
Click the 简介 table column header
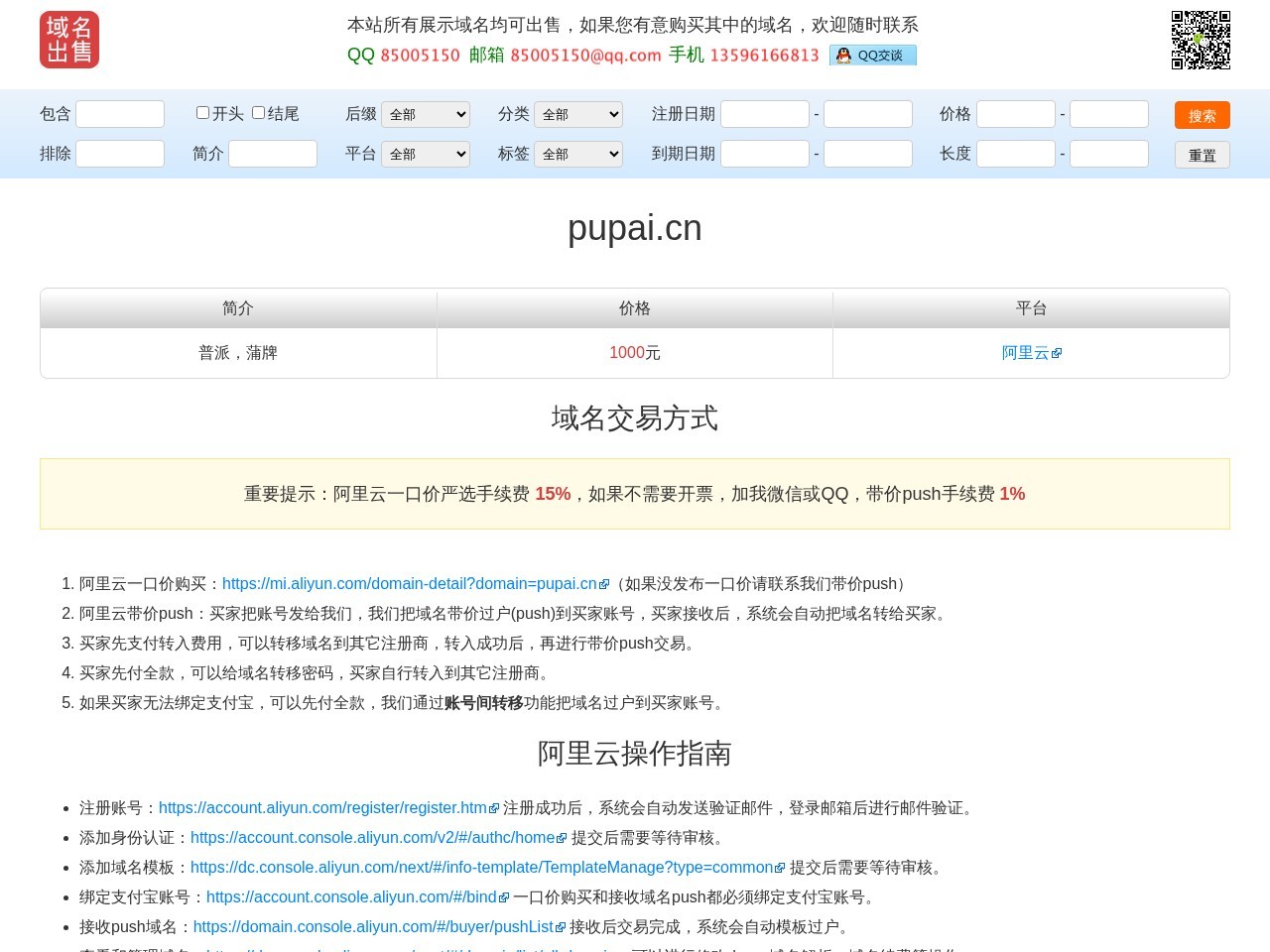coord(238,308)
